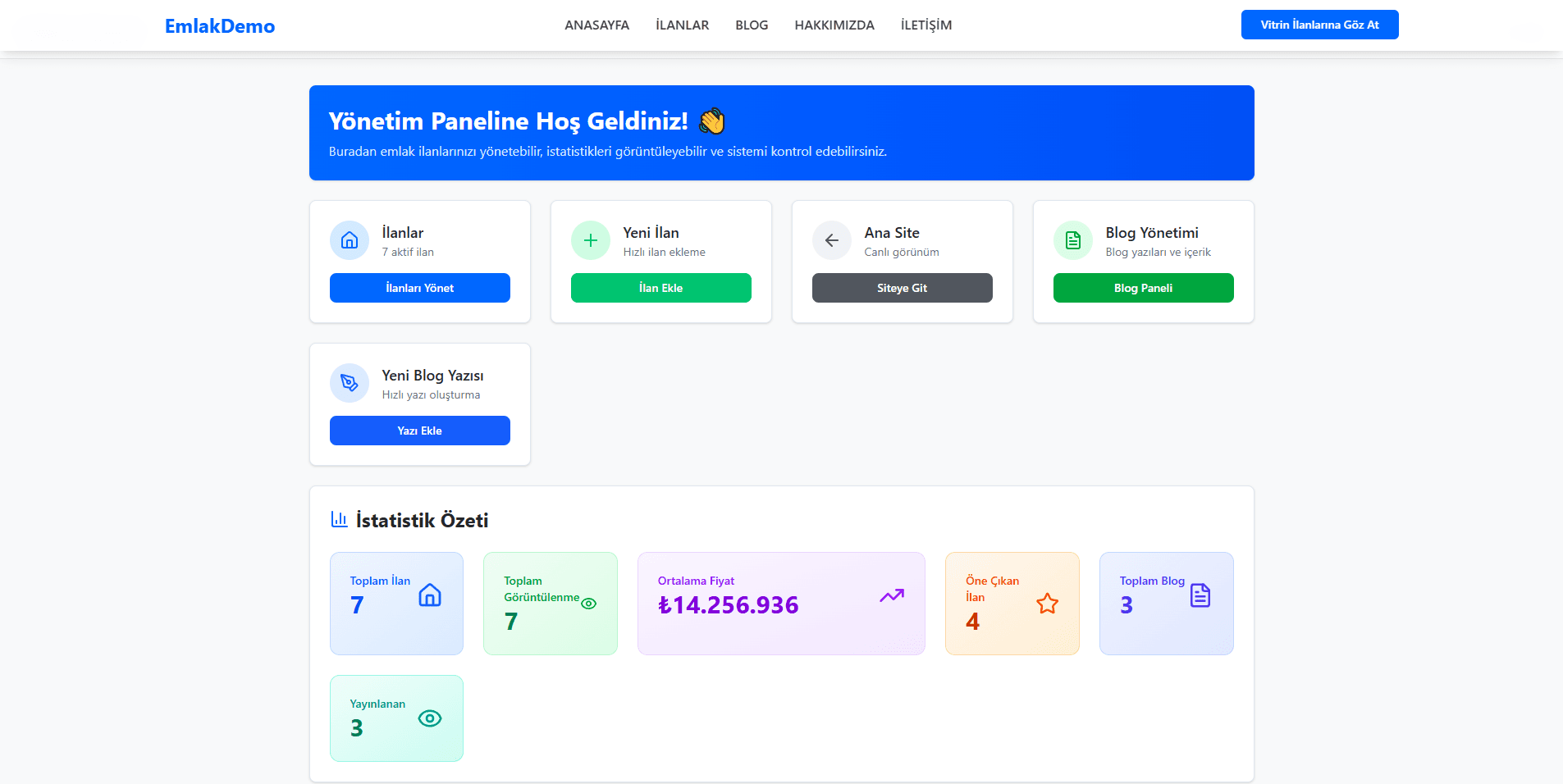Click the Siteye Git button

click(x=903, y=288)
